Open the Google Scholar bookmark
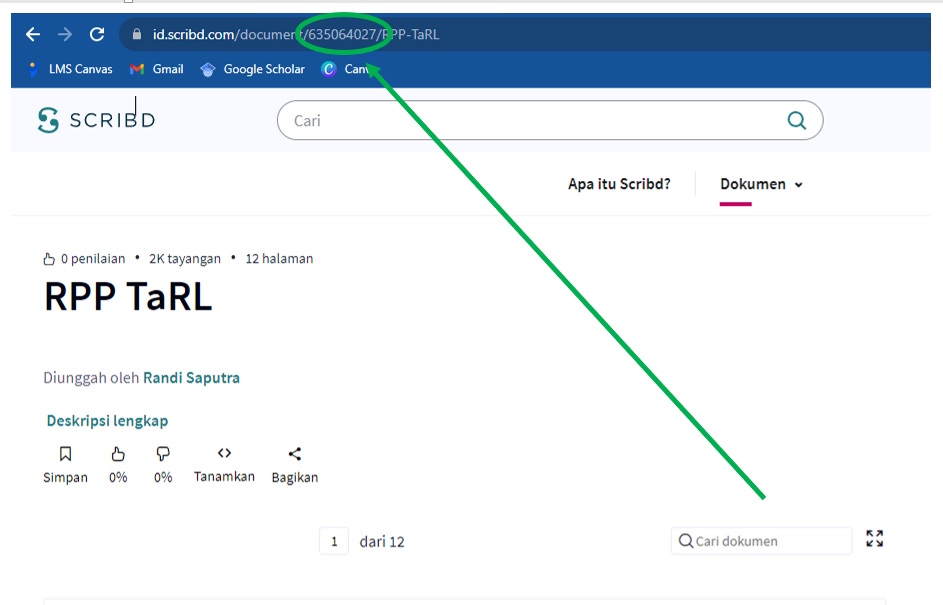Image resolution: width=943 pixels, height=605 pixels. [x=253, y=69]
